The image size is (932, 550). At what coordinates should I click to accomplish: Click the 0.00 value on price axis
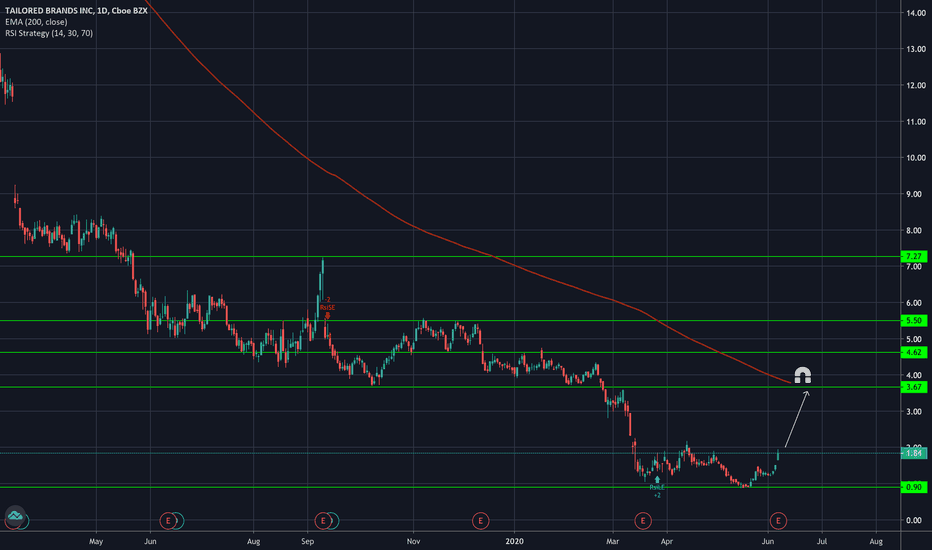(x=915, y=520)
